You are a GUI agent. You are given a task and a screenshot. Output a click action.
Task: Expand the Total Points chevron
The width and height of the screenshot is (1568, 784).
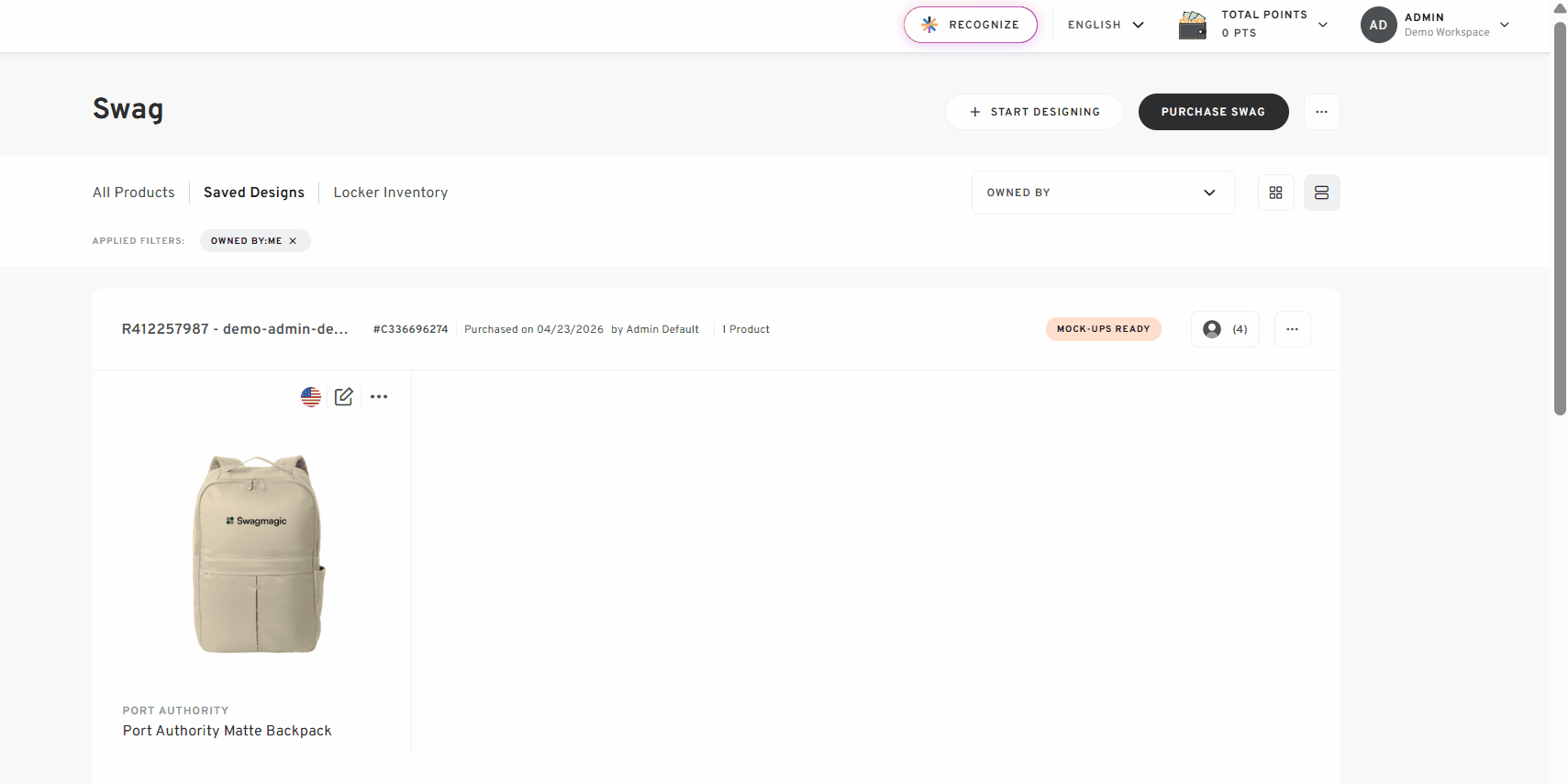[1323, 25]
